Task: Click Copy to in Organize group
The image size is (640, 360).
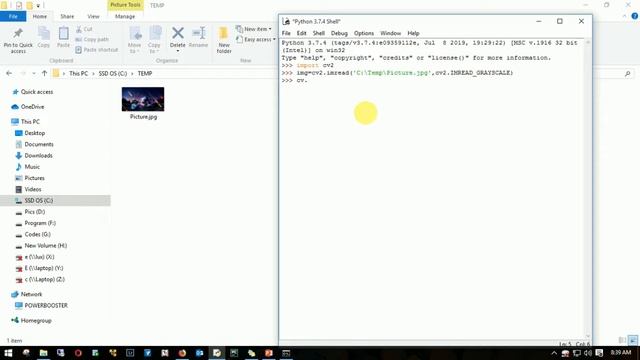Action: pyautogui.click(x=154, y=40)
